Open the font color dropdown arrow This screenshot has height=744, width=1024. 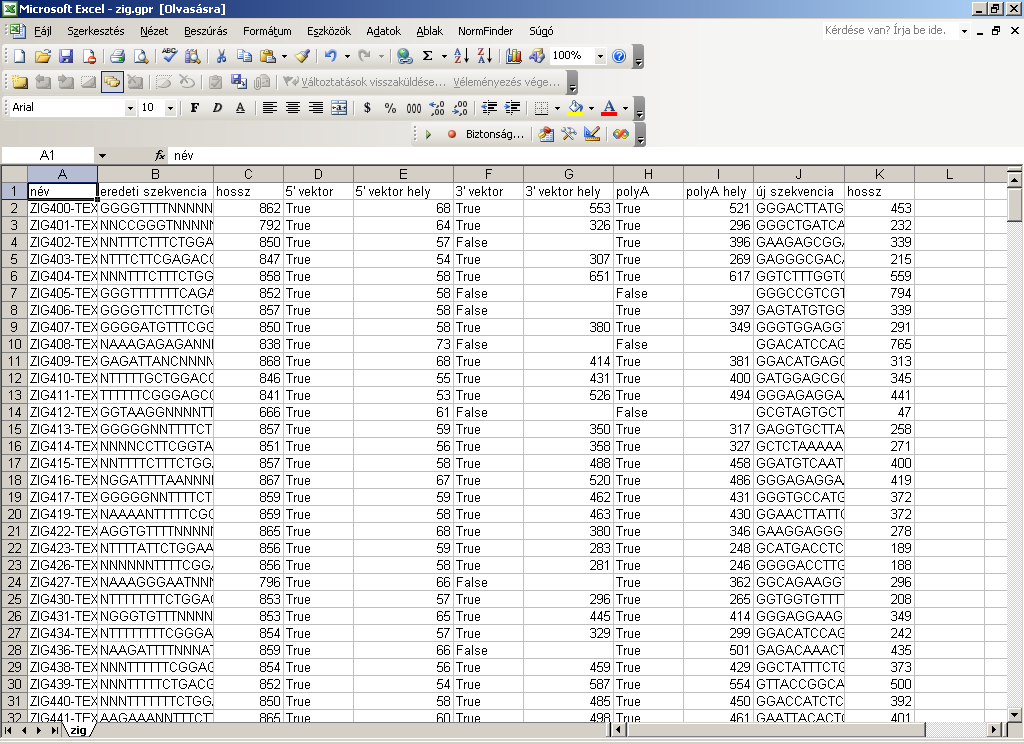(625, 108)
